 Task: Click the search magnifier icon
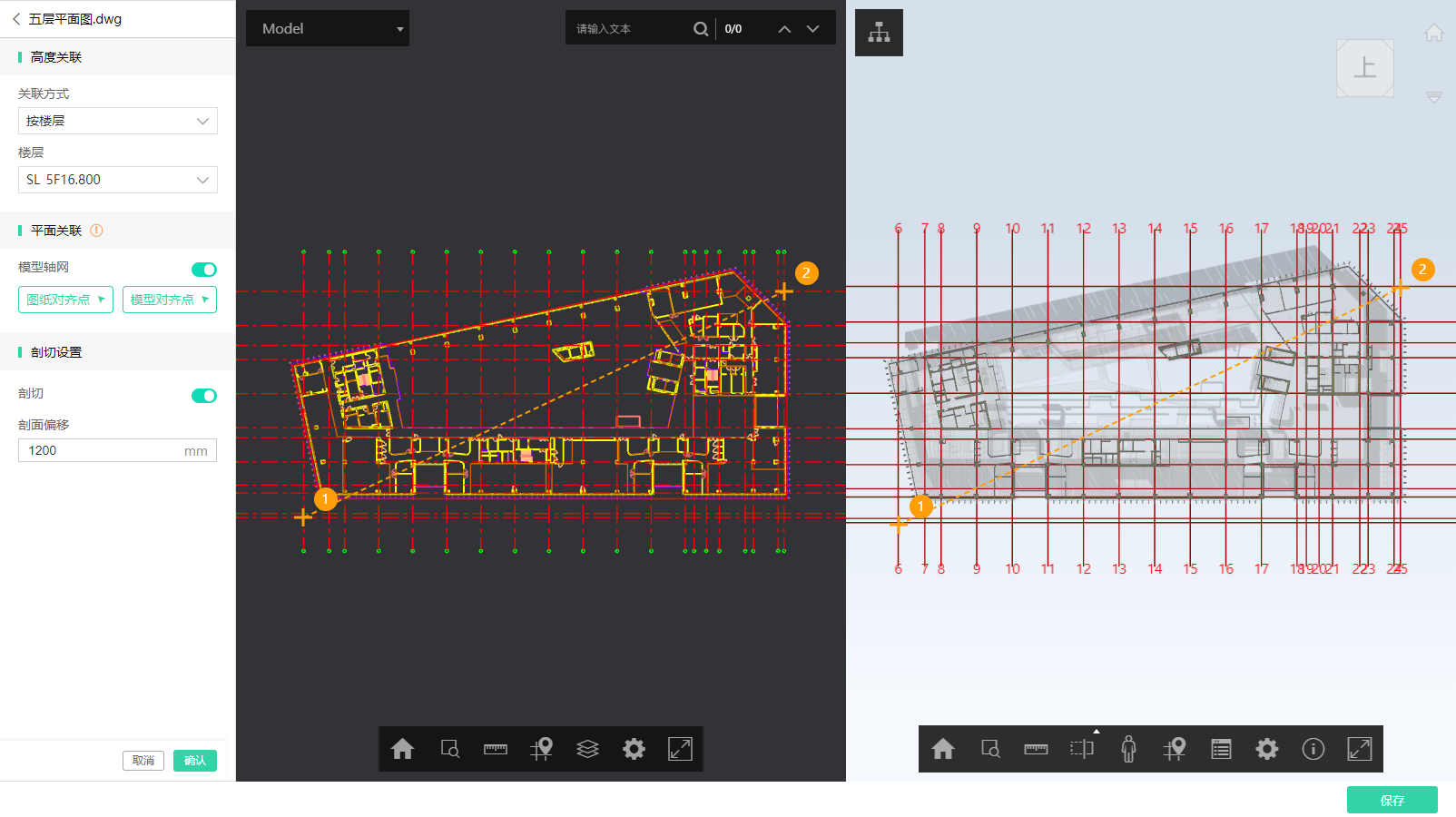click(701, 29)
